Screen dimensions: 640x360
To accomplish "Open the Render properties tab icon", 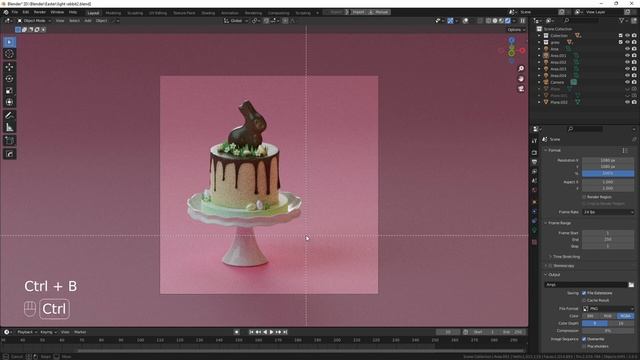I will pyautogui.click(x=534, y=153).
